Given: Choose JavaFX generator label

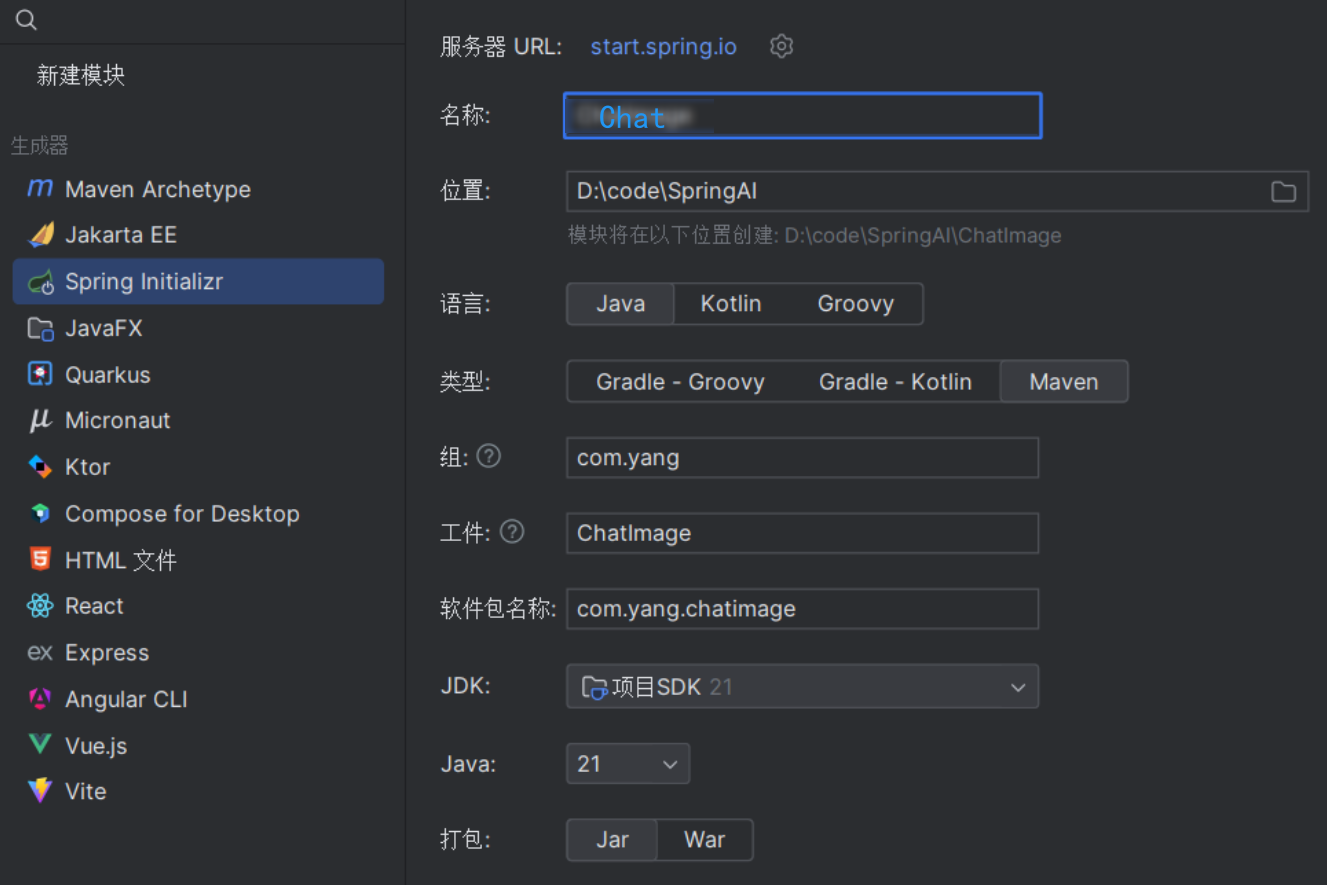Looking at the screenshot, I should 104,329.
